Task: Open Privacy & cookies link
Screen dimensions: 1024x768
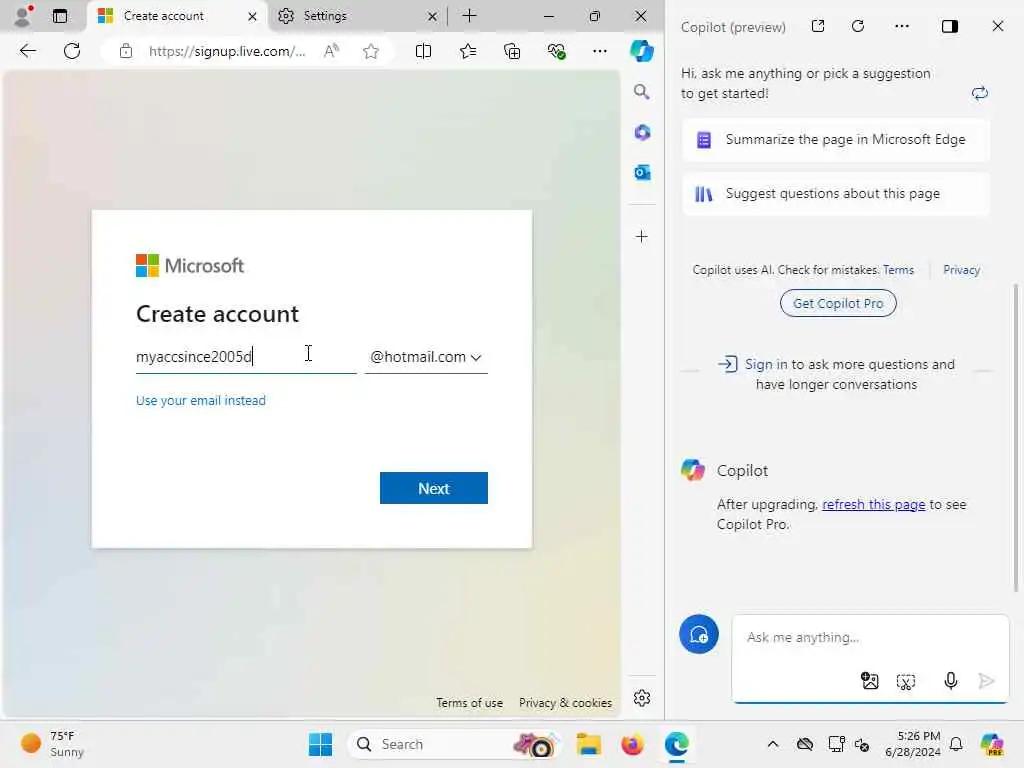Action: [566, 703]
